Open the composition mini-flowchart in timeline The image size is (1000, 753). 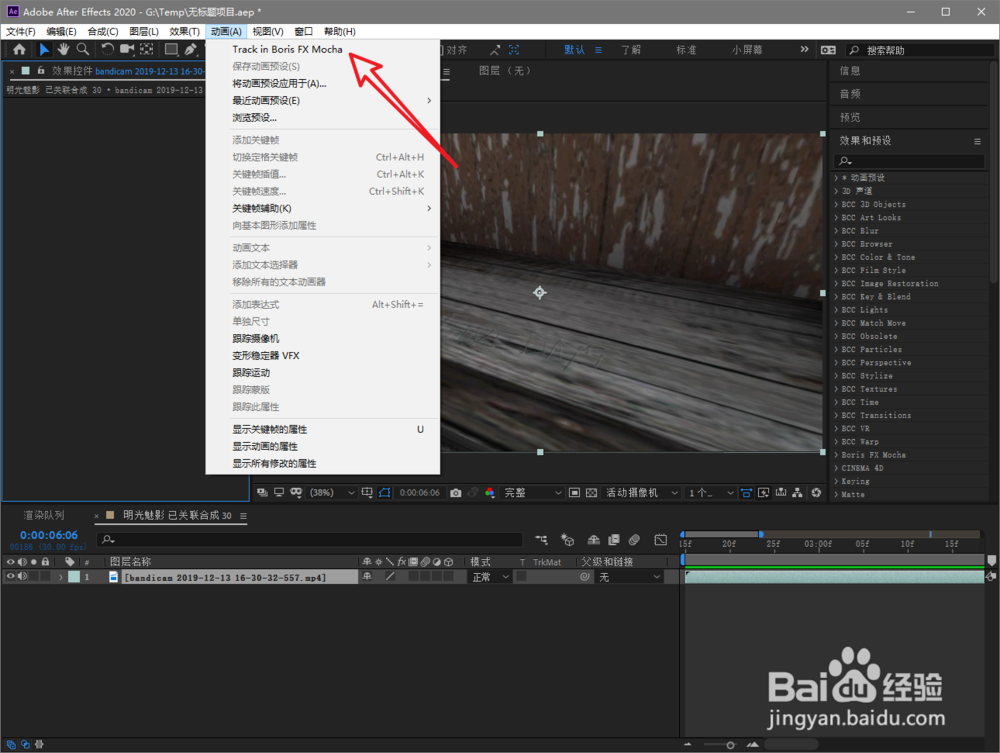pyautogui.click(x=541, y=540)
